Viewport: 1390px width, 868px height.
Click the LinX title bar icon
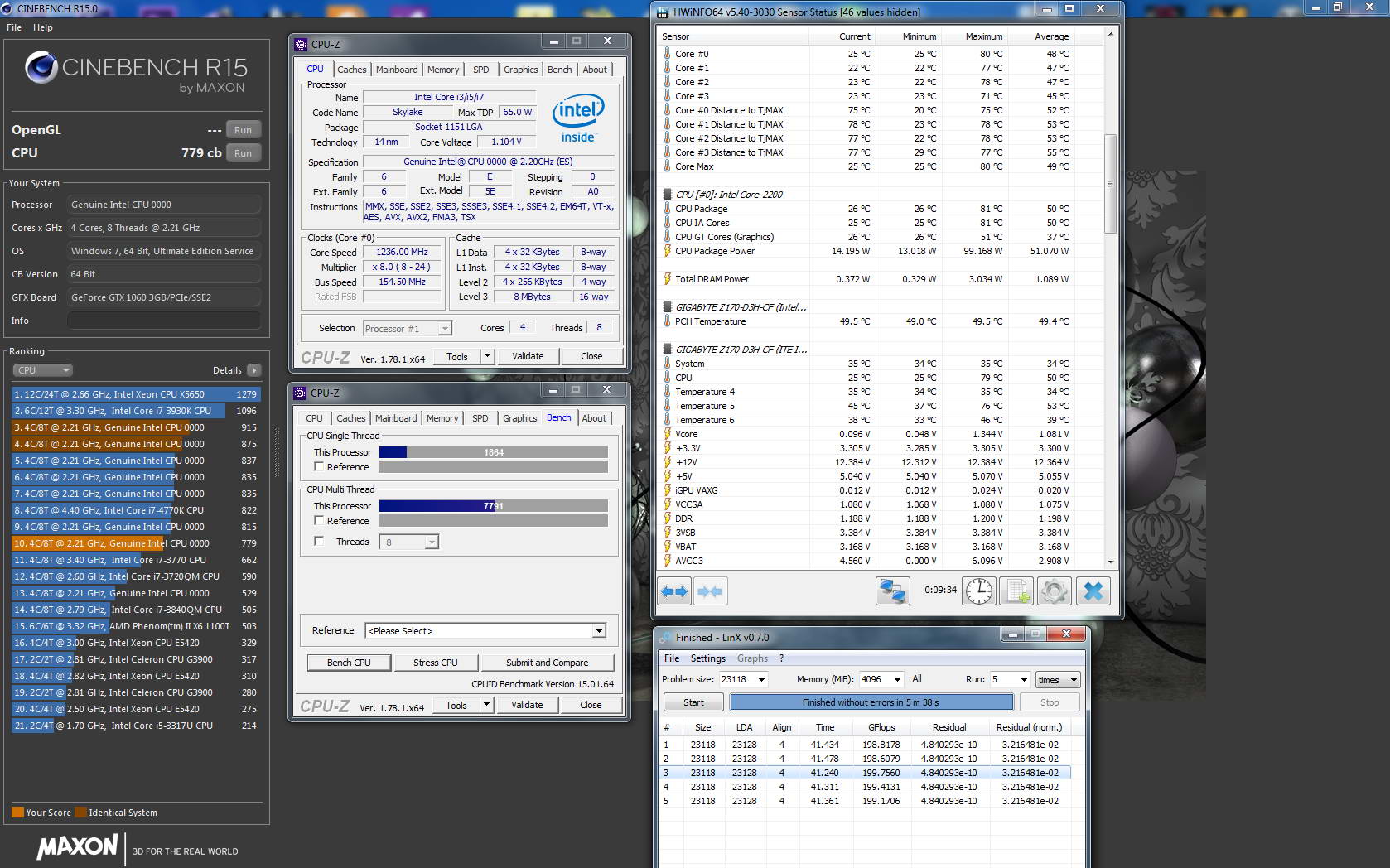(x=664, y=638)
